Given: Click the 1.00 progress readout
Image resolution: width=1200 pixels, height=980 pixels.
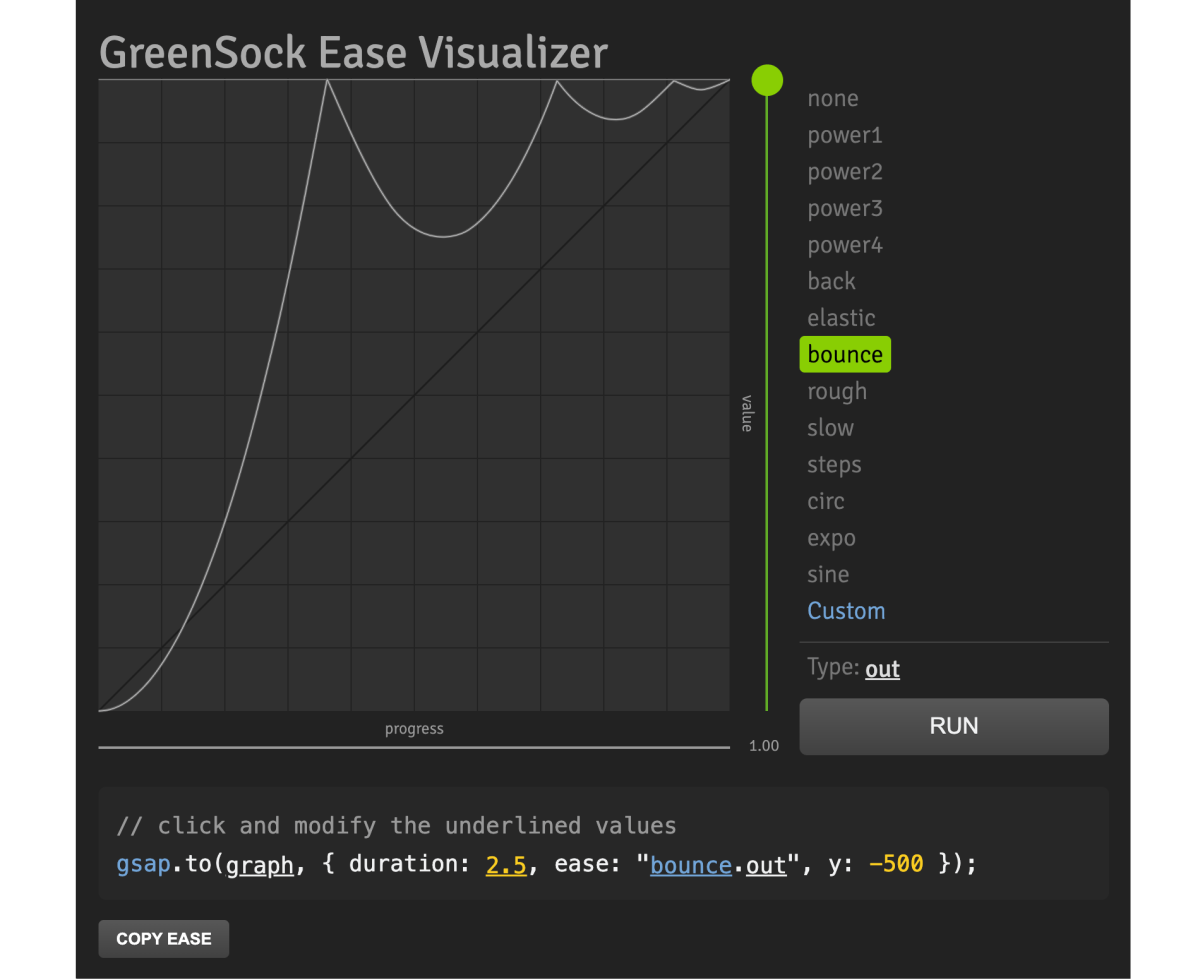Looking at the screenshot, I should 764,746.
